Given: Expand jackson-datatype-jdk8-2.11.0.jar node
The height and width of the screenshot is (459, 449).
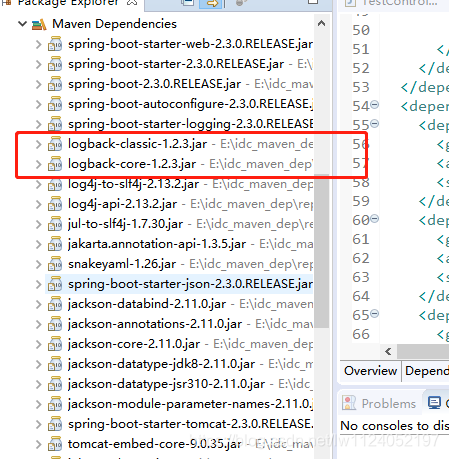Looking at the screenshot, I should click(39, 364).
